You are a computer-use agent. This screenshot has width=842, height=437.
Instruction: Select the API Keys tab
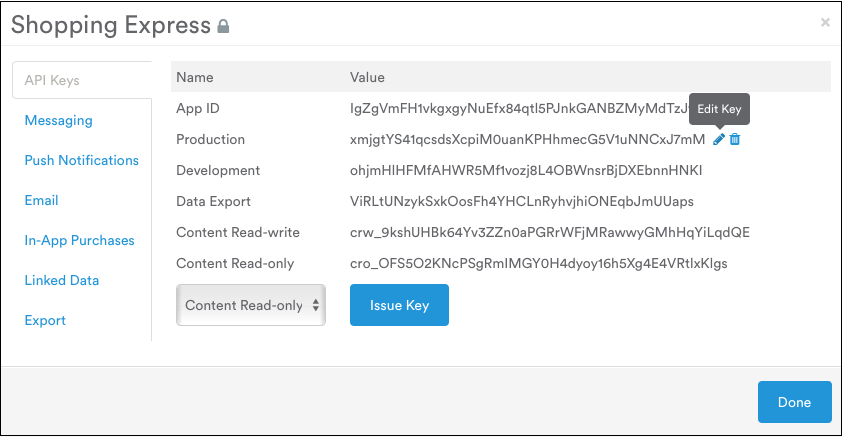pos(82,80)
